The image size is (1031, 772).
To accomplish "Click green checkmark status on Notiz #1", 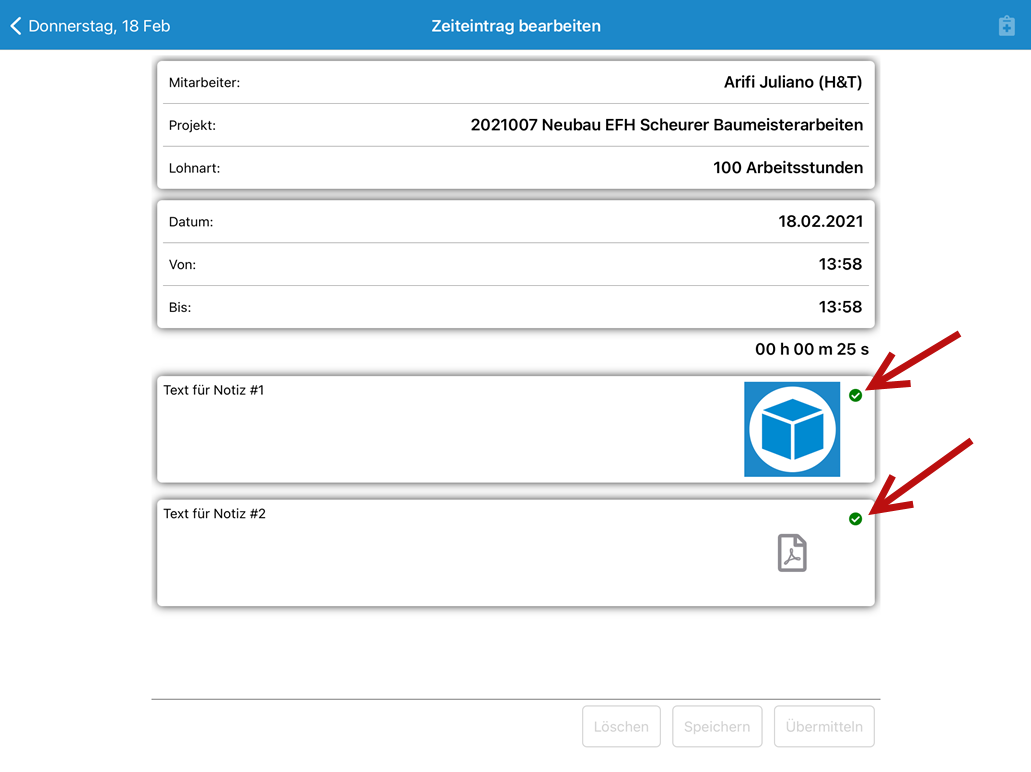I will [x=855, y=395].
